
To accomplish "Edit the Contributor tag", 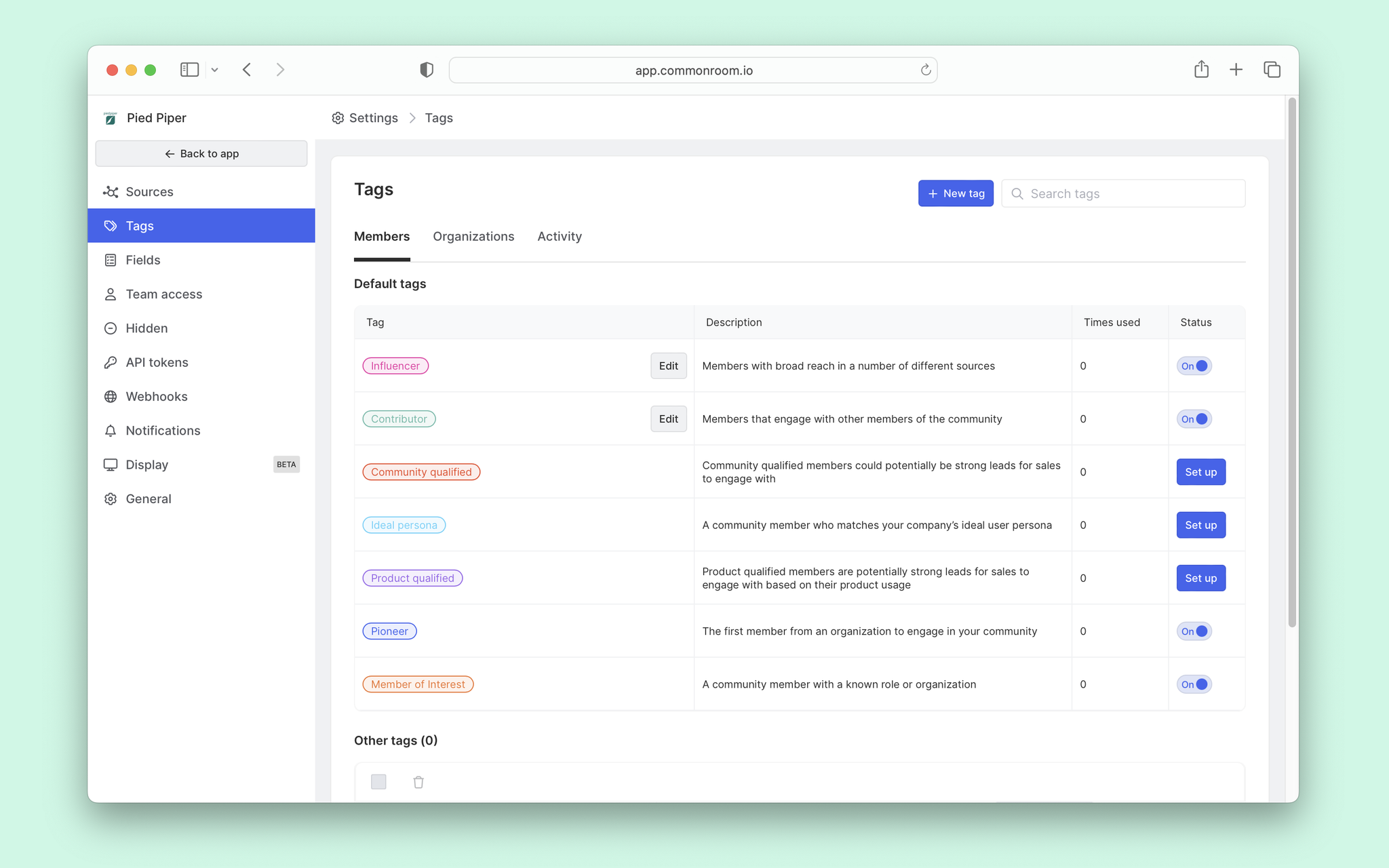I will (668, 419).
